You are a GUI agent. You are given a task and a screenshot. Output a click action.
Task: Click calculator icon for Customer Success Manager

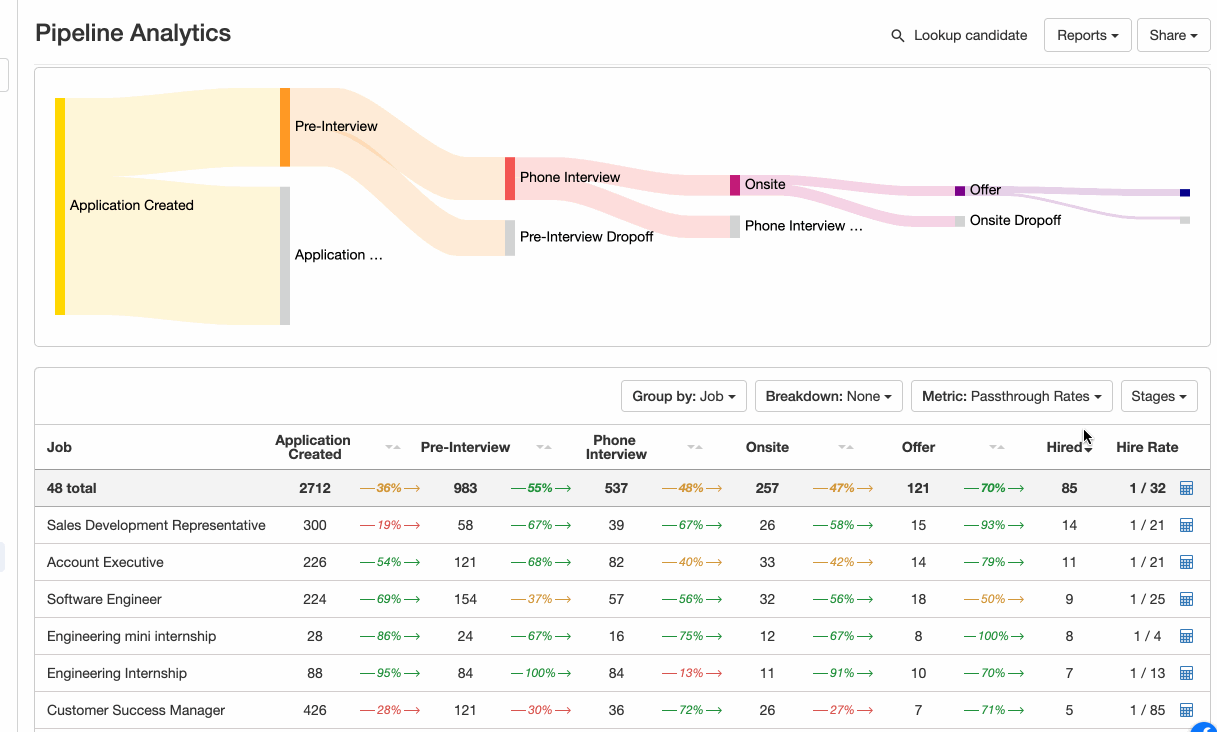pyautogui.click(x=1187, y=710)
